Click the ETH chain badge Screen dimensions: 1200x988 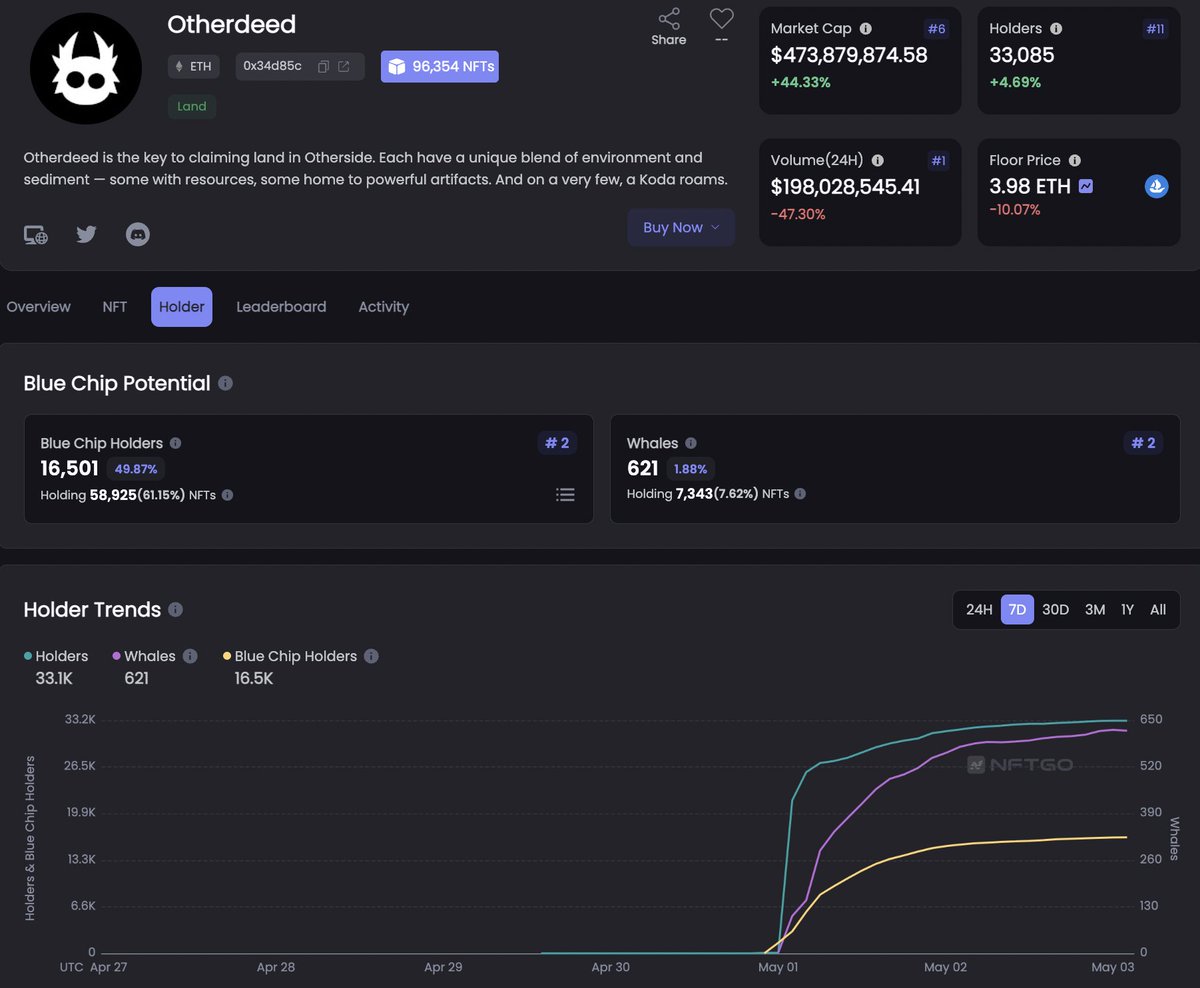tap(194, 67)
